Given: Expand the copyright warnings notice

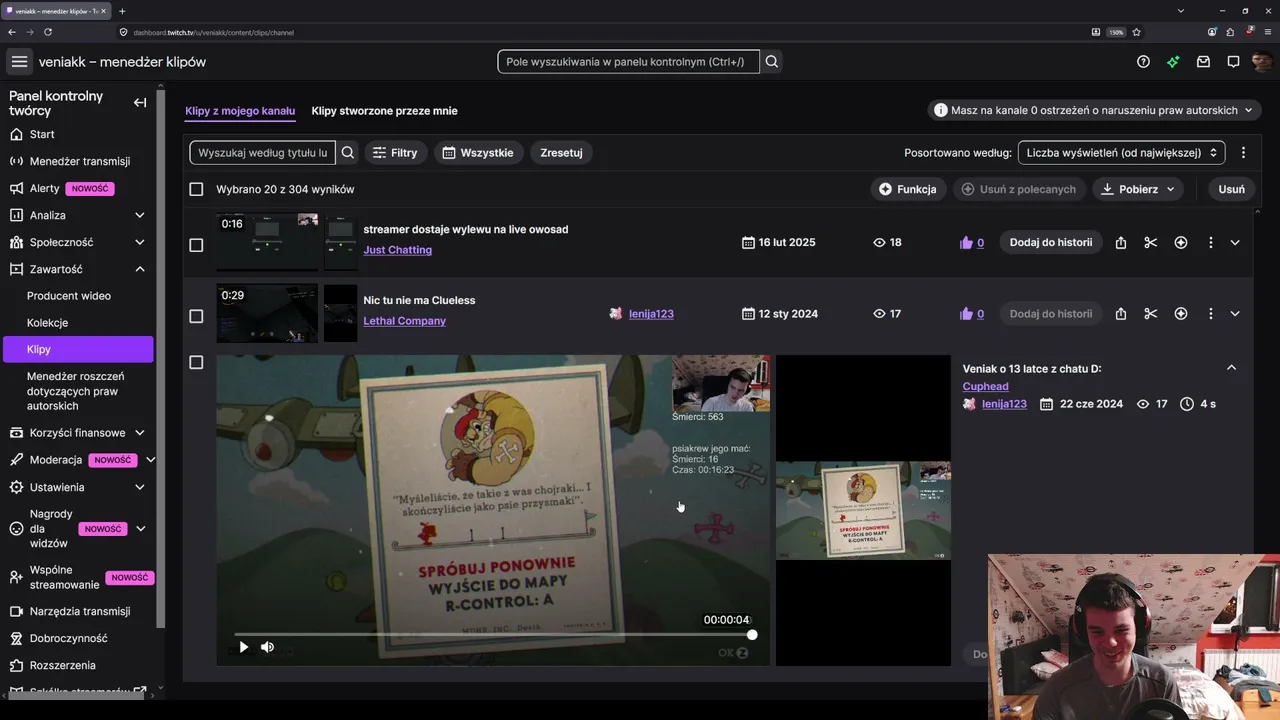Looking at the screenshot, I should (x=1095, y=110).
